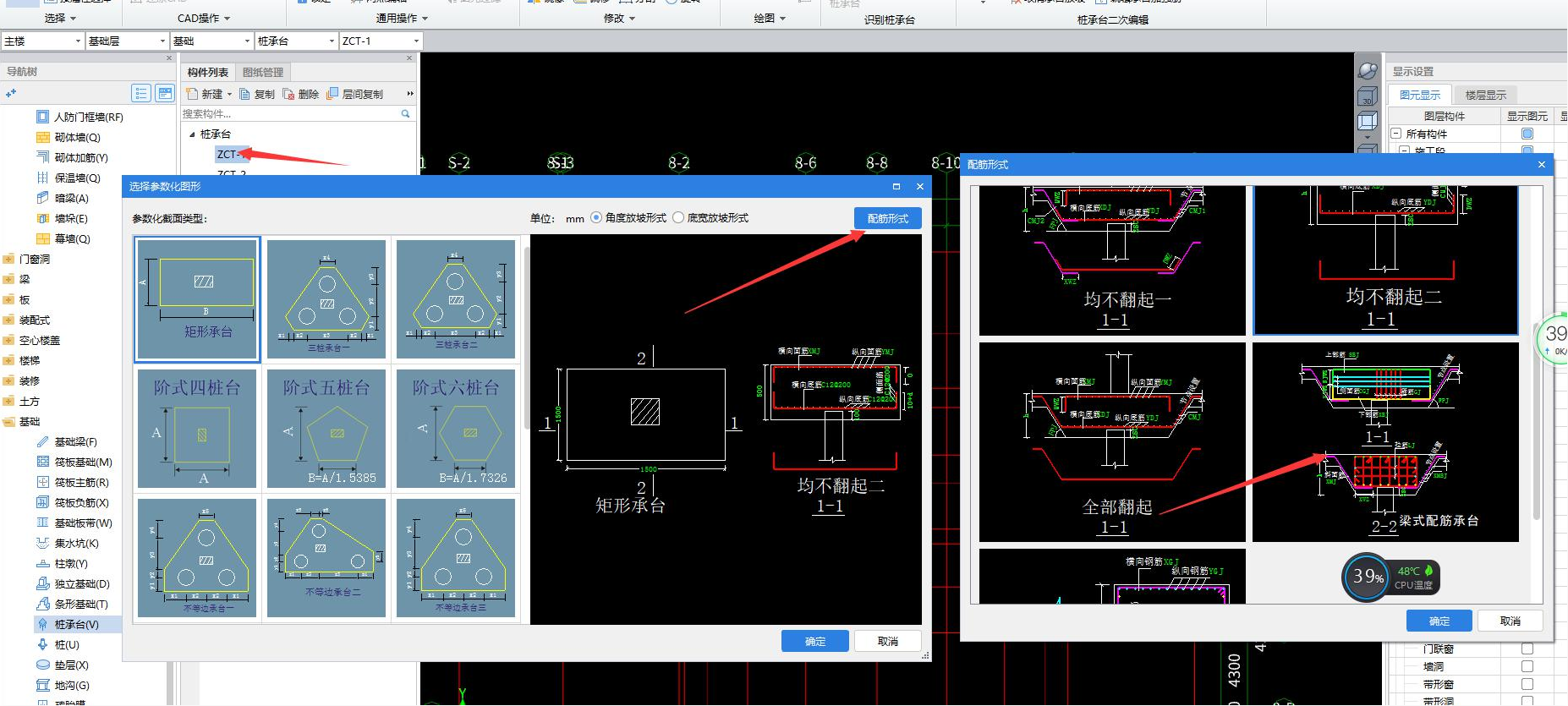
Task: Switch to 图纸管理 tab
Action: (x=263, y=72)
